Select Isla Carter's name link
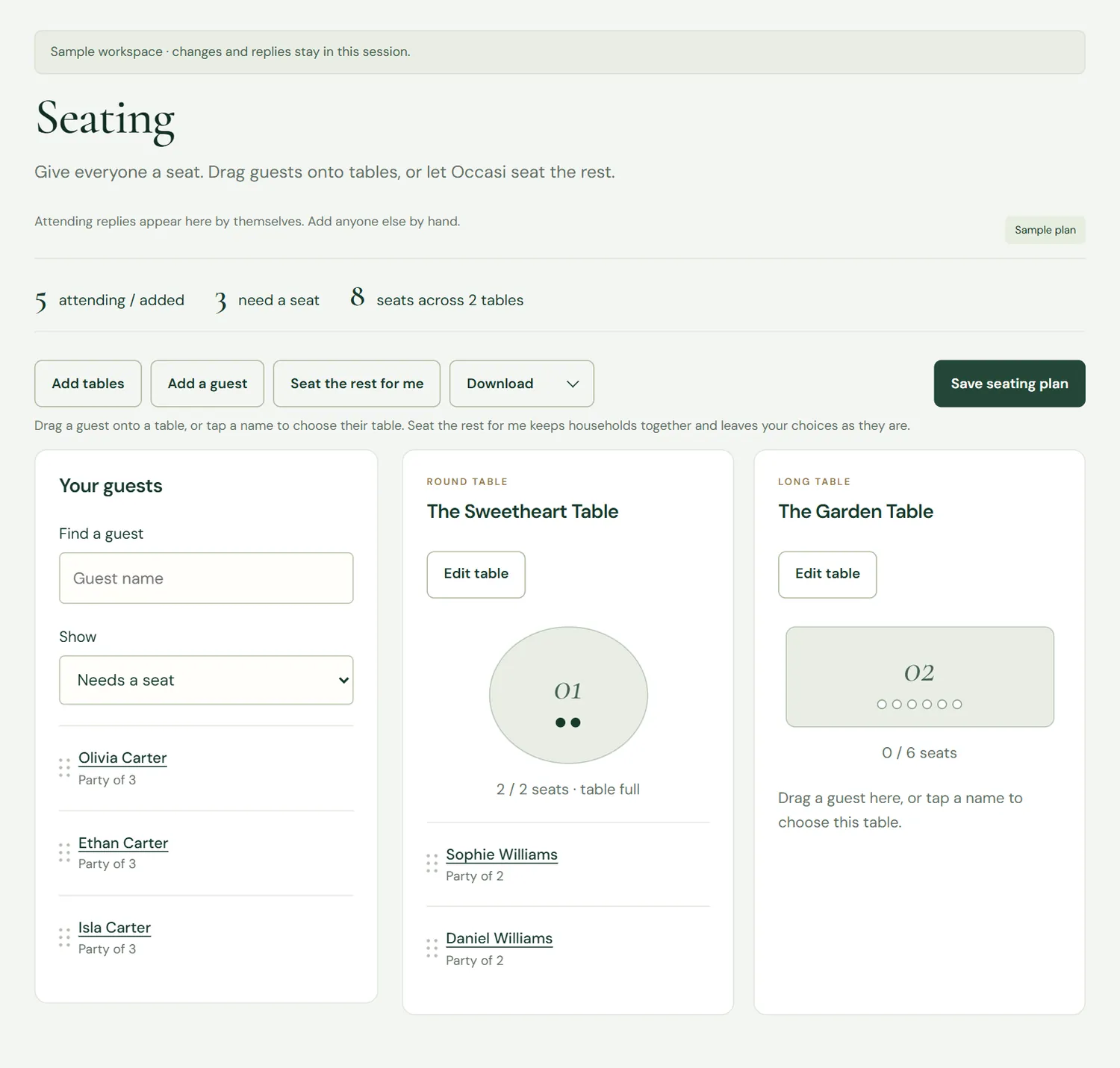 (x=114, y=928)
